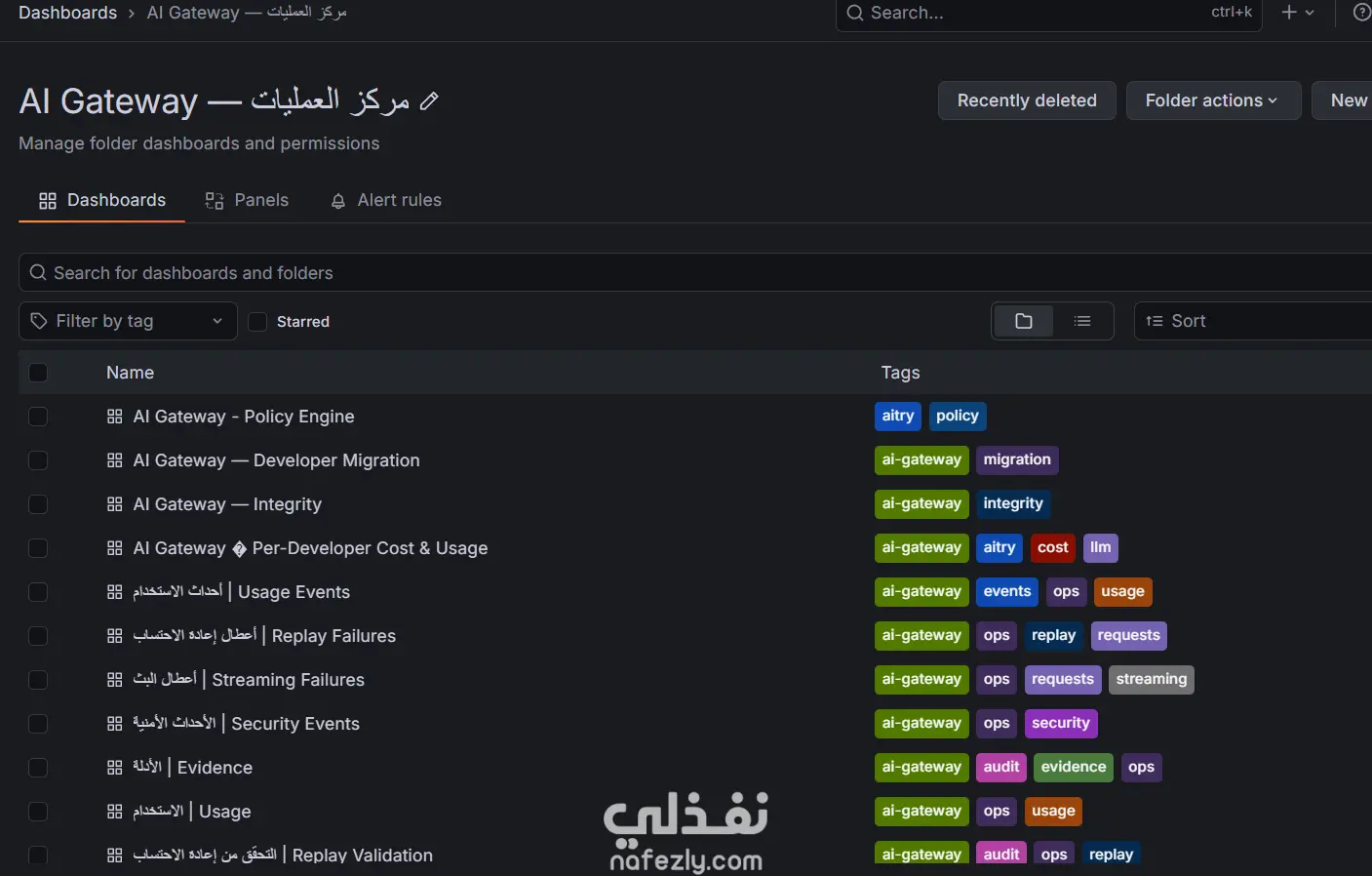Switch to list view icon
Viewport: 1372px width, 876px height.
coord(1082,321)
